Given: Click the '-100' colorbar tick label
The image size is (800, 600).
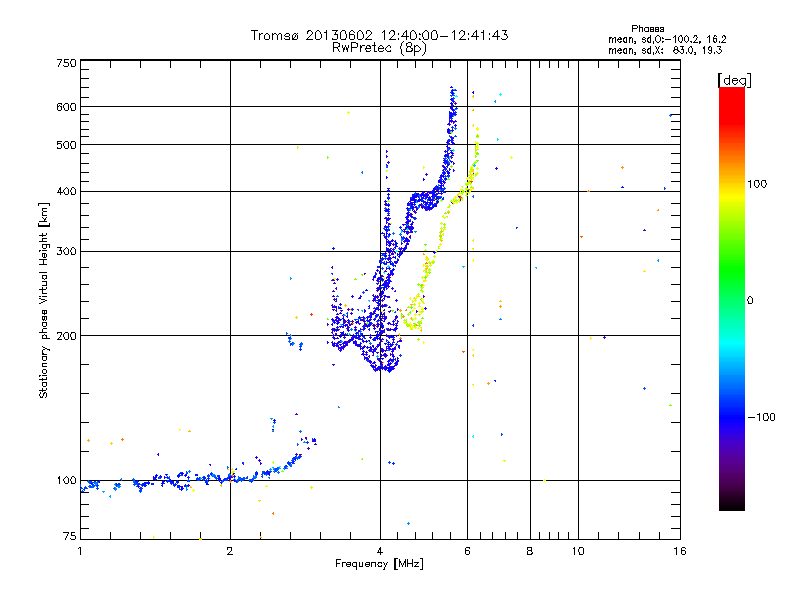Looking at the screenshot, I should click(x=761, y=417).
